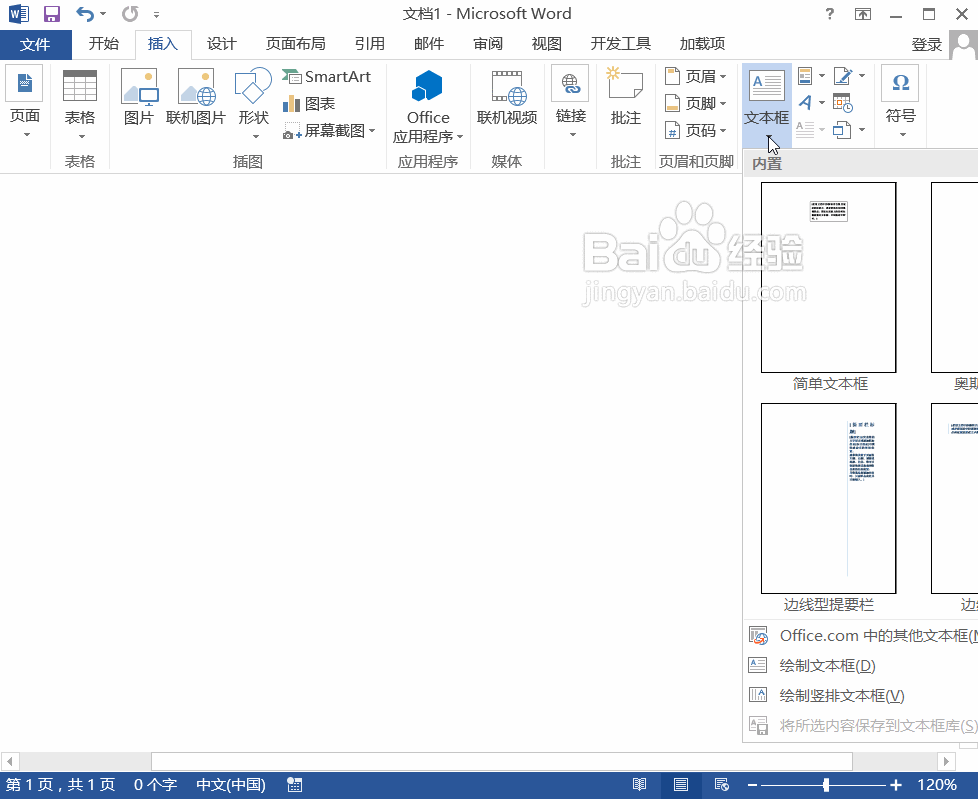Image resolution: width=978 pixels, height=799 pixels.
Task: Insert a new comment
Action: pyautogui.click(x=625, y=100)
